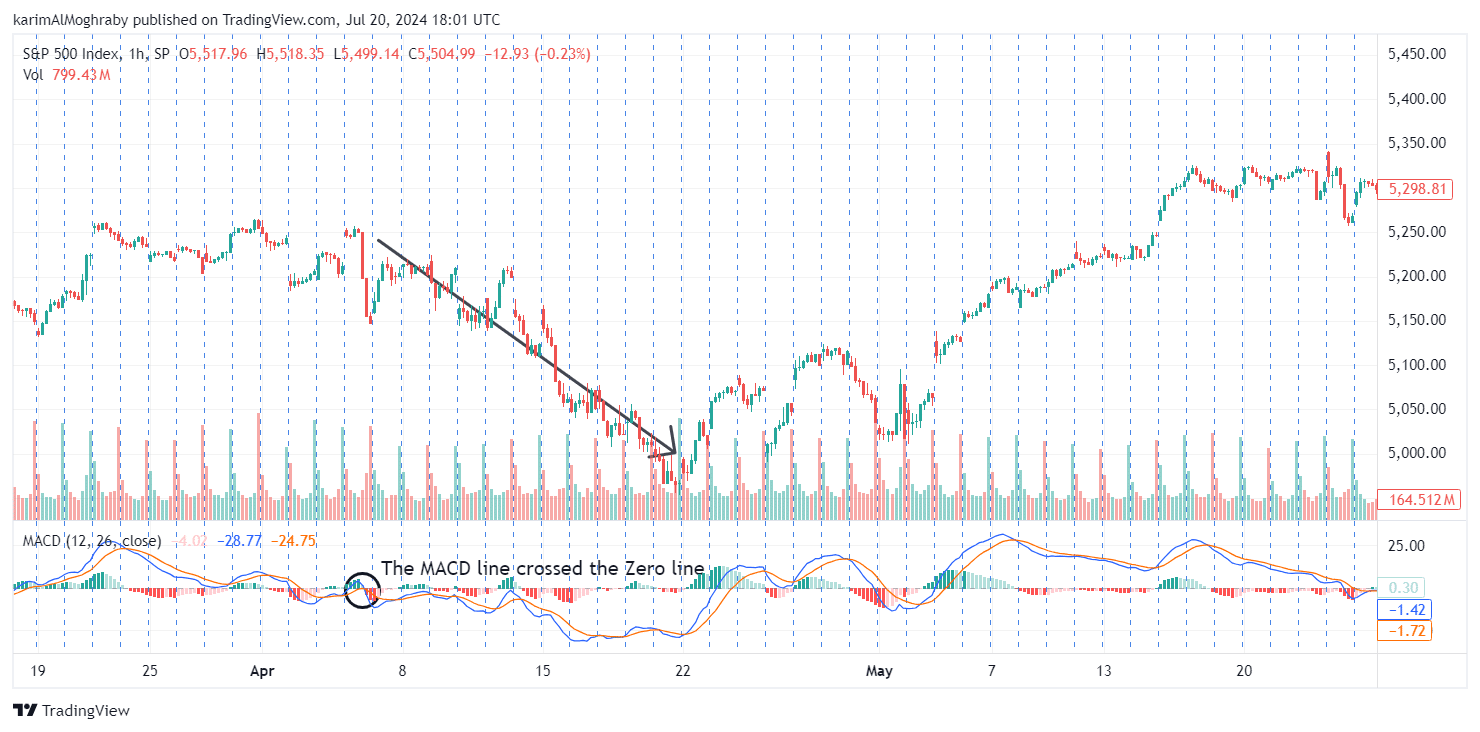Click the 25 date label on time axis
The height and width of the screenshot is (732, 1480).
tap(149, 670)
